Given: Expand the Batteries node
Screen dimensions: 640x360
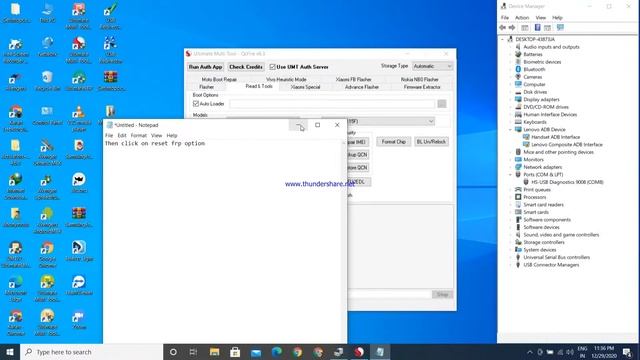Looking at the screenshot, I should coord(510,54).
